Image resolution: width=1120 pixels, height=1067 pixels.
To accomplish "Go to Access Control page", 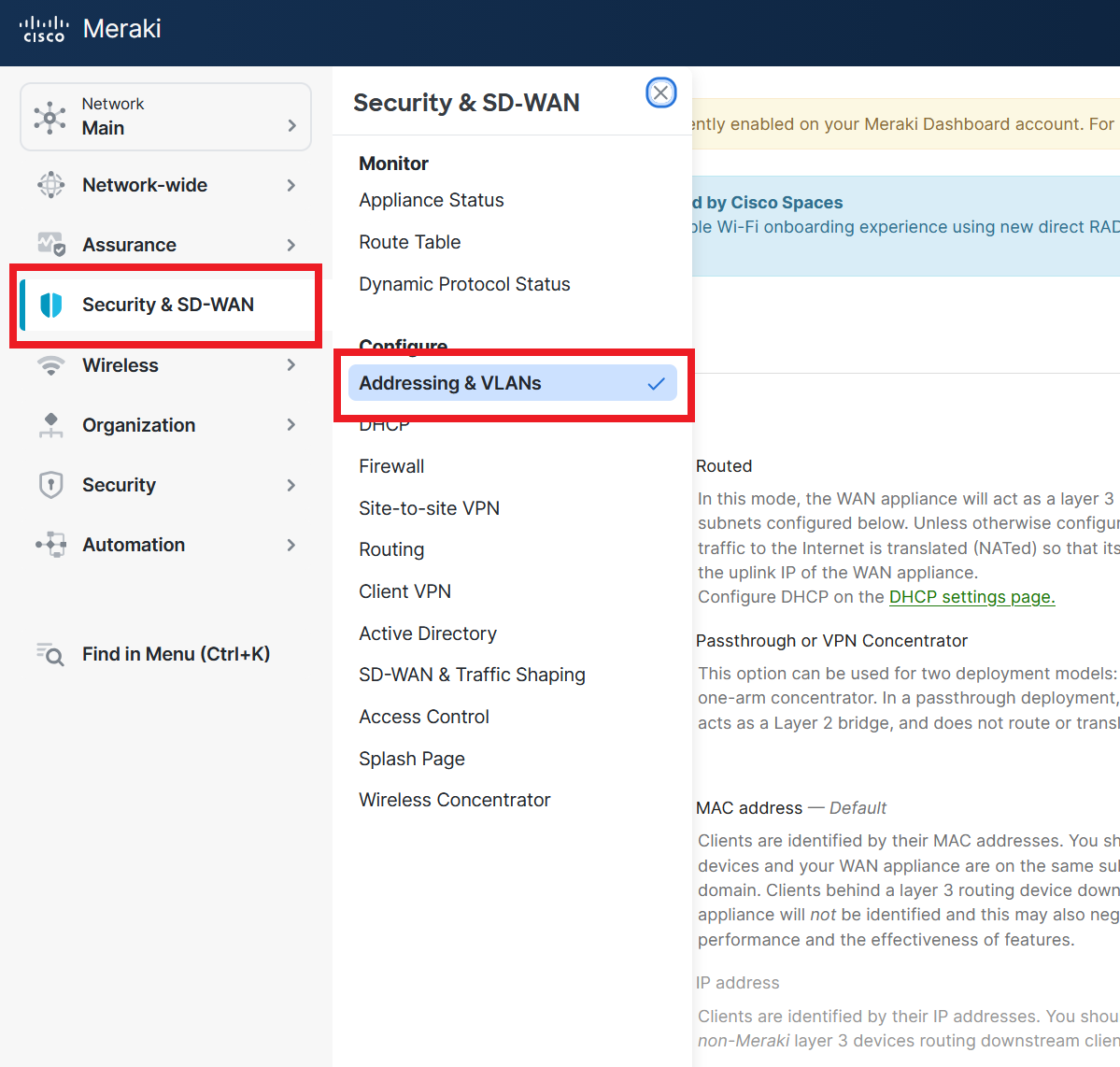I will 424,717.
